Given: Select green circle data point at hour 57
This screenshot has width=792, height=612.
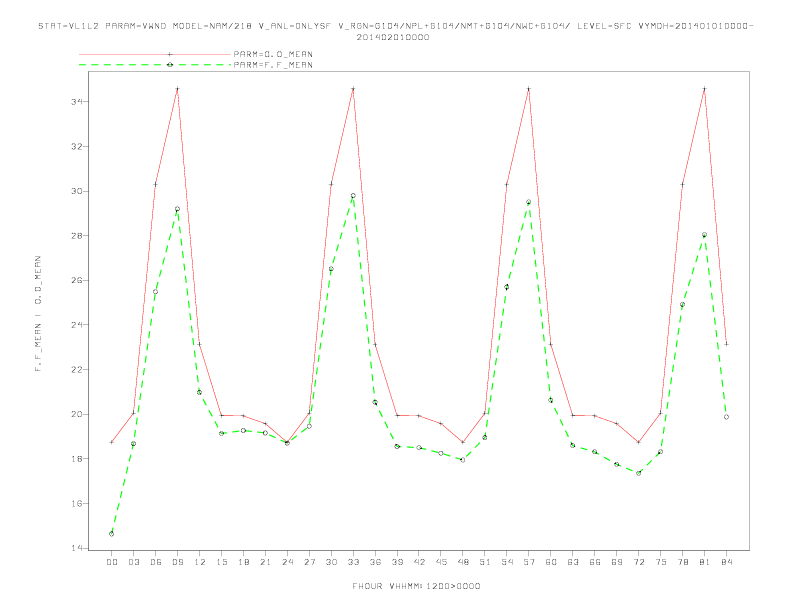Looking at the screenshot, I should pos(529,202).
